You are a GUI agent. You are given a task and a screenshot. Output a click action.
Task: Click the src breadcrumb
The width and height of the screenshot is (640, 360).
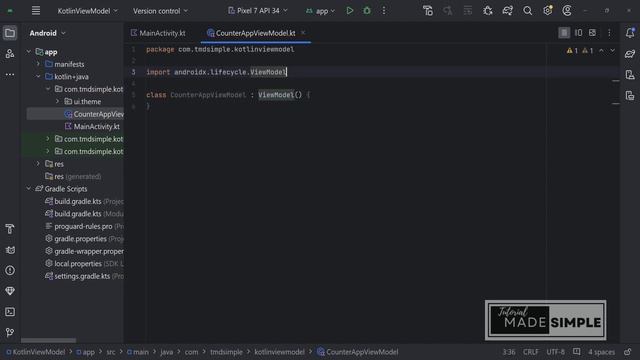[111, 352]
